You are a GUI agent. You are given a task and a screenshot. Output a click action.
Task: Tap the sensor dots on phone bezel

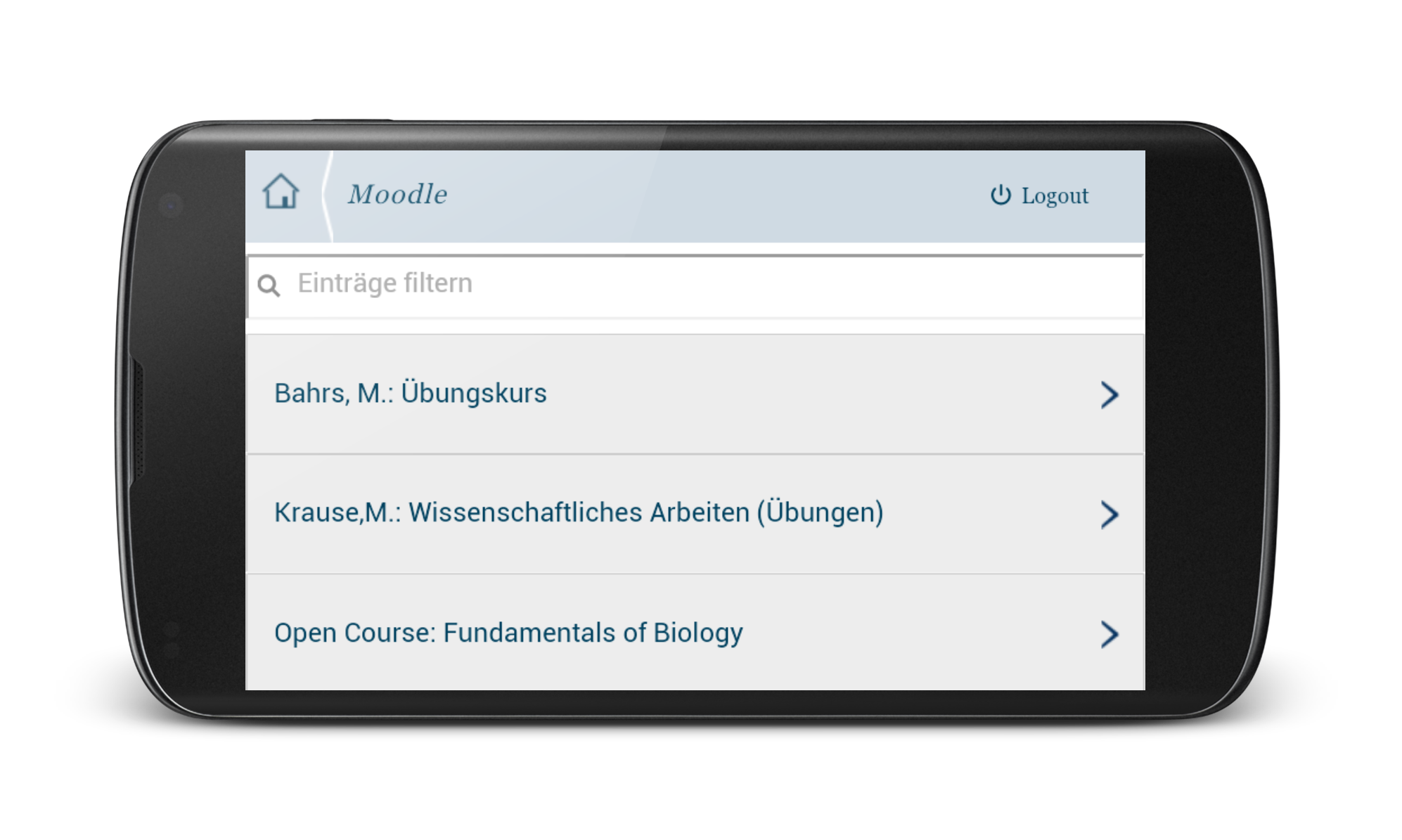(x=171, y=638)
